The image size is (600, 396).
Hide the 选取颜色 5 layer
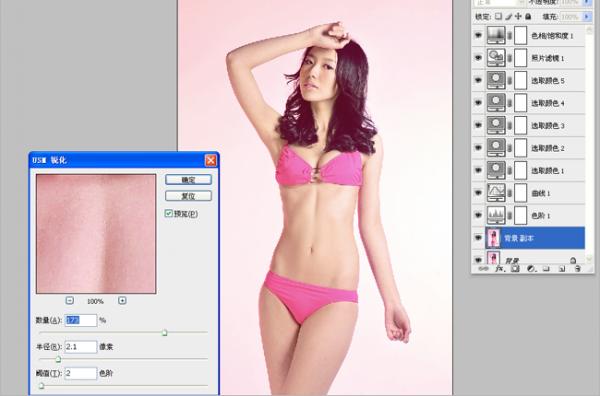478,80
